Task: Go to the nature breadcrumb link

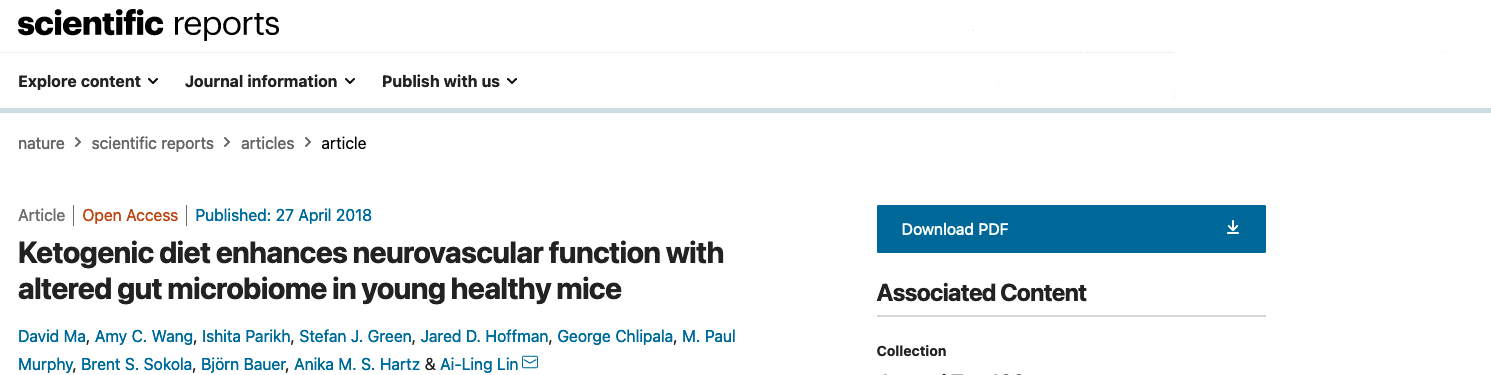Action: [41, 143]
